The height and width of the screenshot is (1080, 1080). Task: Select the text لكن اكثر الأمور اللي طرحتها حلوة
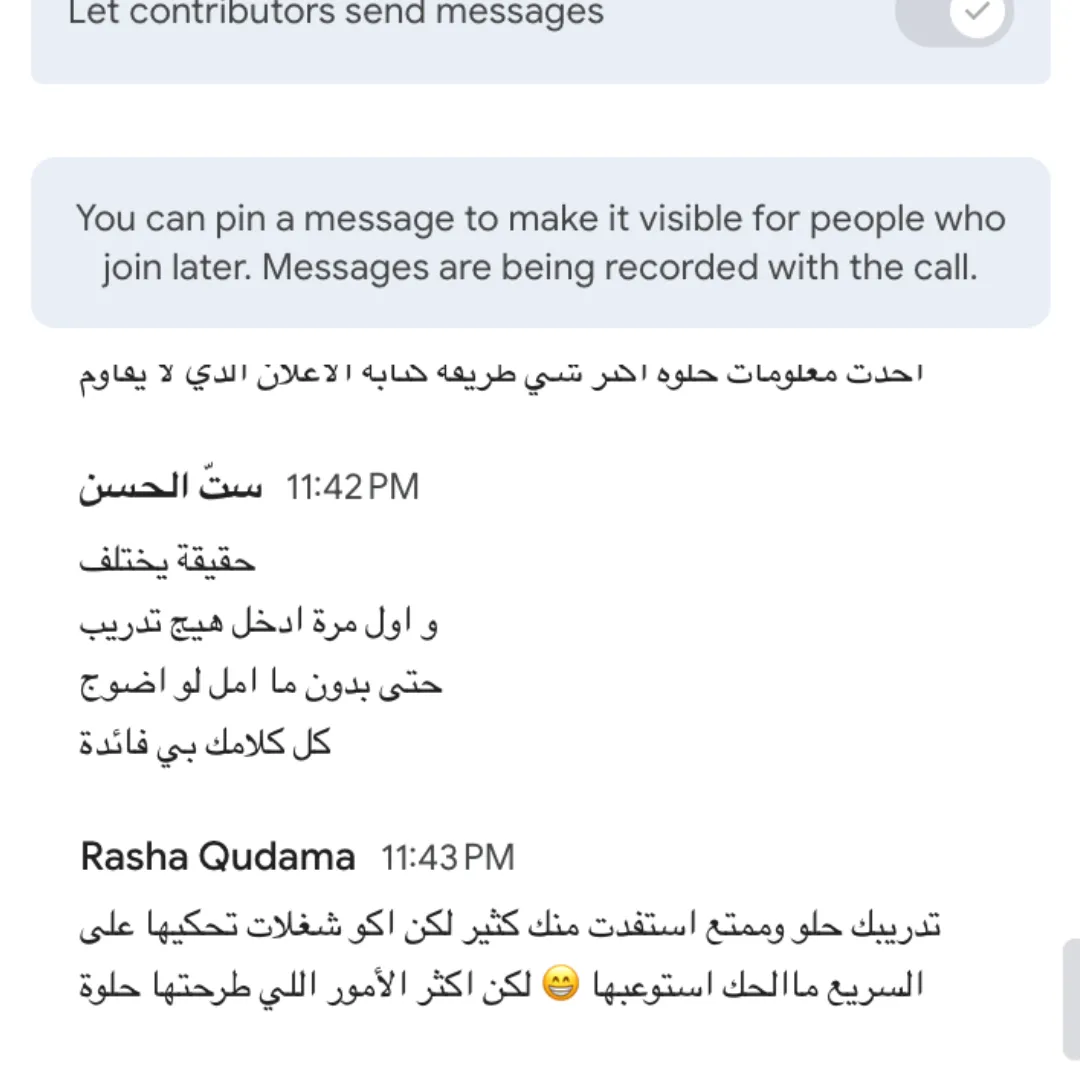305,986
